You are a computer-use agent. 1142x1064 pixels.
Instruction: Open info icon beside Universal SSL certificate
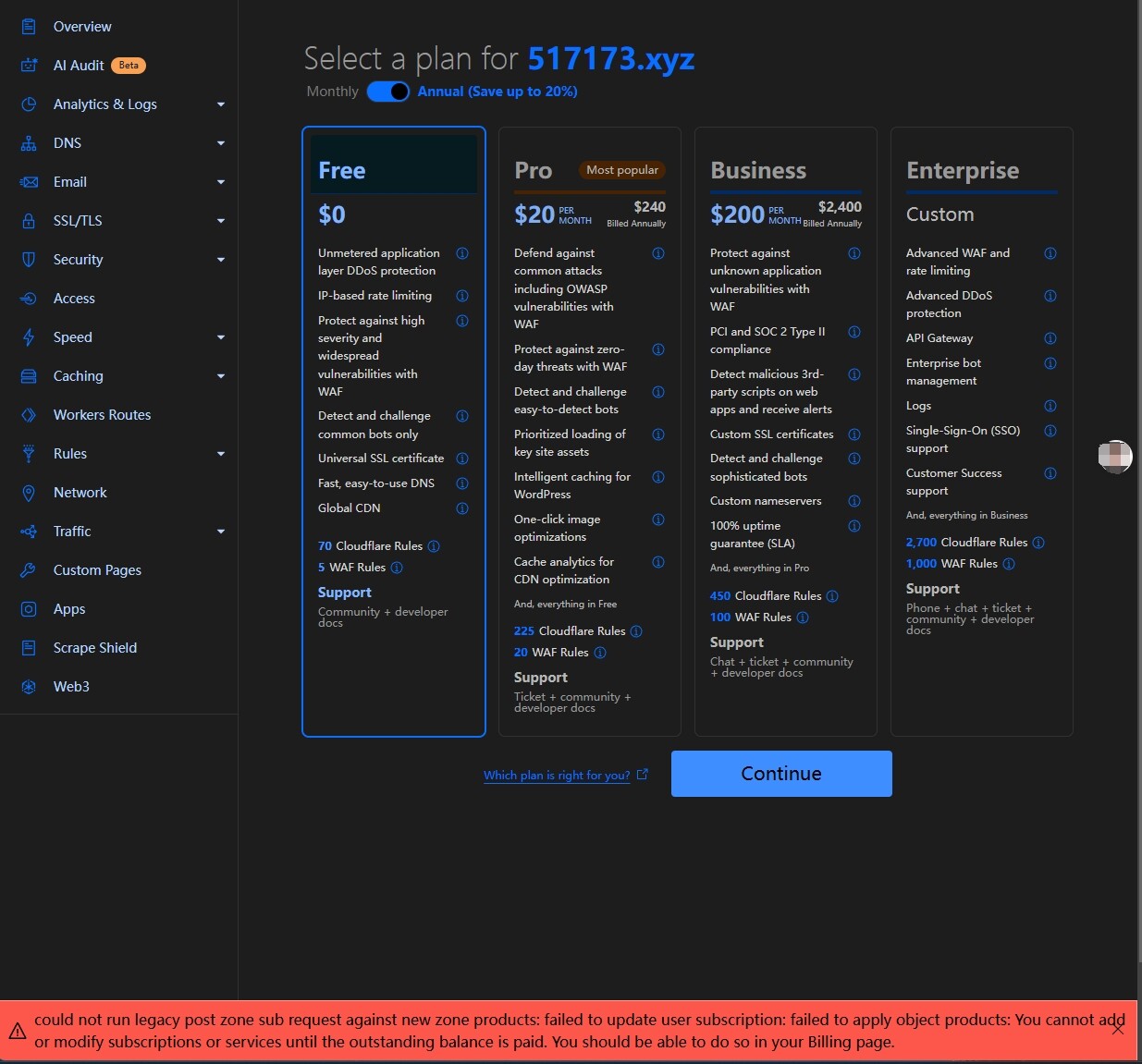[x=462, y=459]
